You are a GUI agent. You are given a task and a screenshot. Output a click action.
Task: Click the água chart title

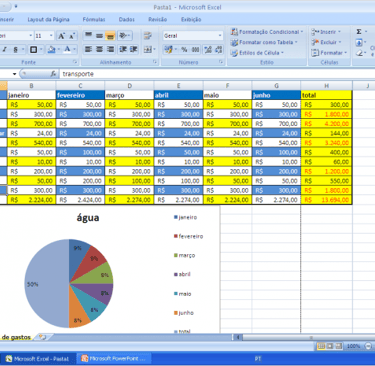coord(88,218)
